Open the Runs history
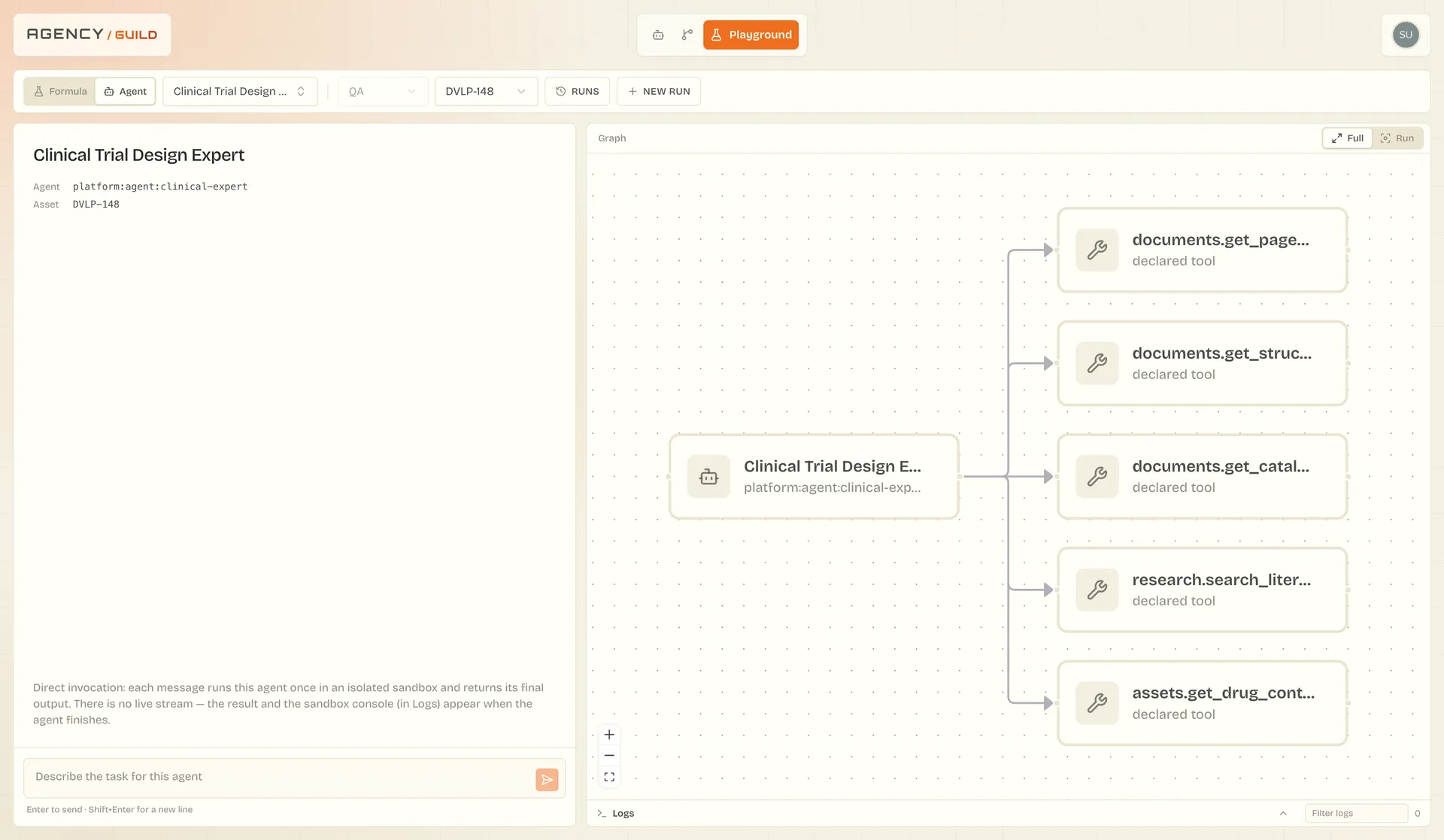The image size is (1444, 840). tap(577, 91)
